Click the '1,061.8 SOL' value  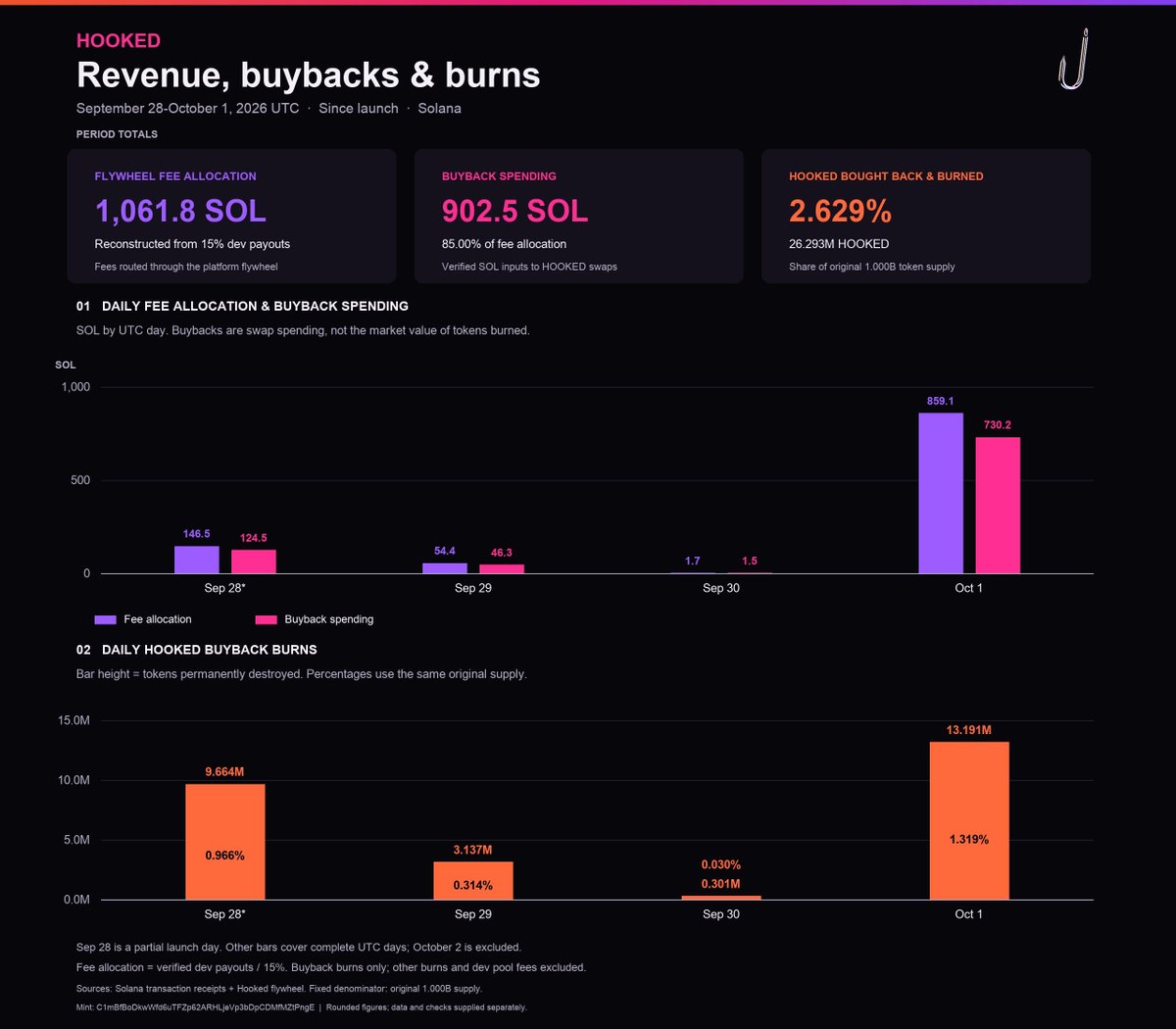point(180,211)
